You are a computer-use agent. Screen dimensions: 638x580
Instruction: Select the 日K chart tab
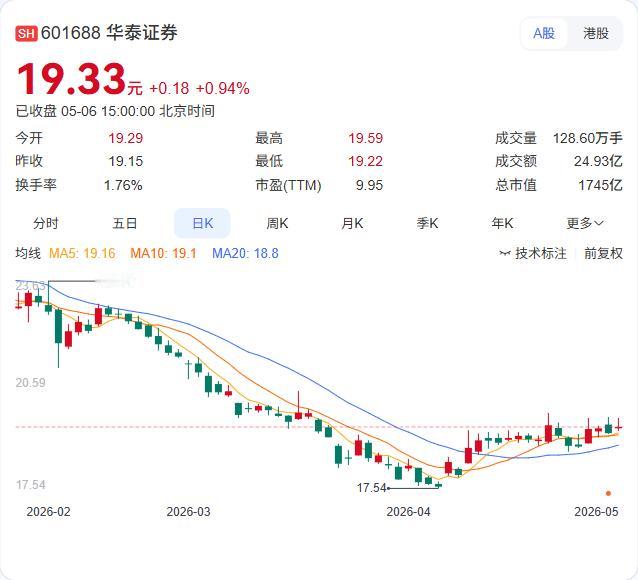tap(202, 223)
